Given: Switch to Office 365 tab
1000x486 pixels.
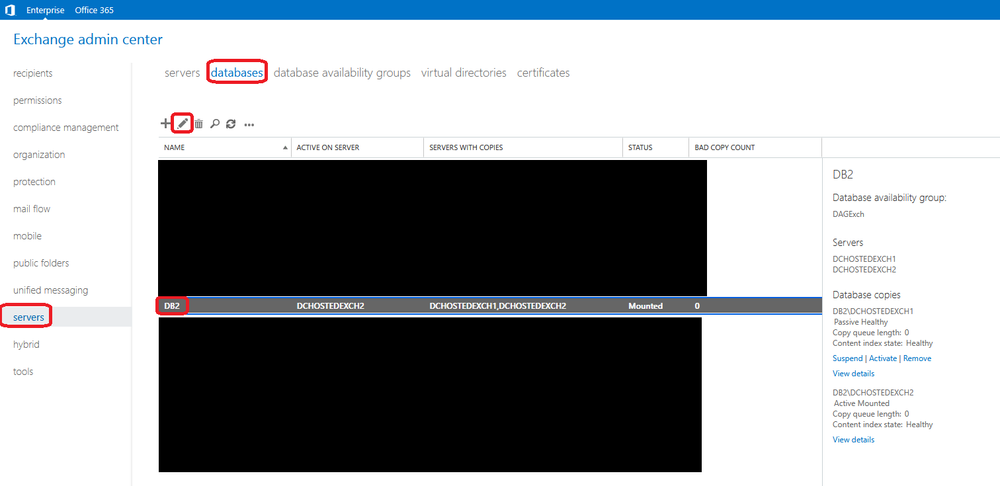Looking at the screenshot, I should [x=94, y=10].
